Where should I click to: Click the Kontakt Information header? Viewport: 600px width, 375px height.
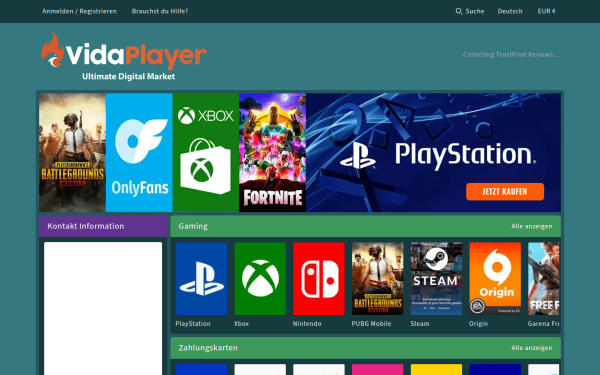tap(103, 226)
